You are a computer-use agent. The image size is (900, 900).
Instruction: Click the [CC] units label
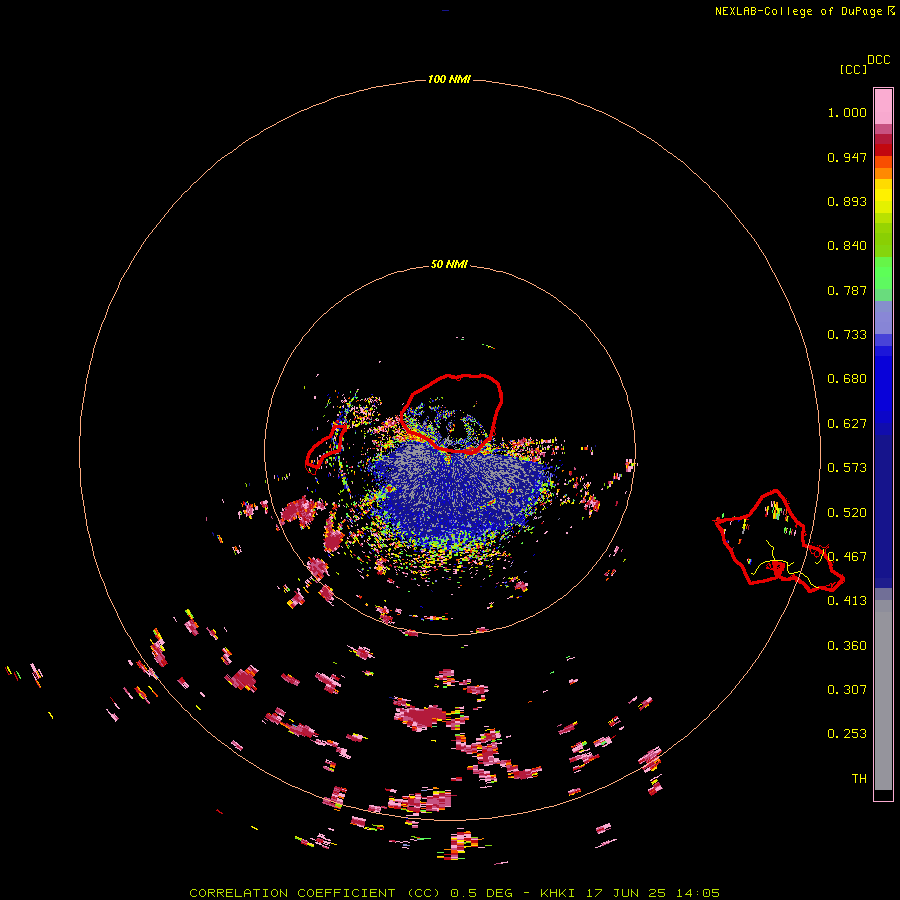(854, 69)
